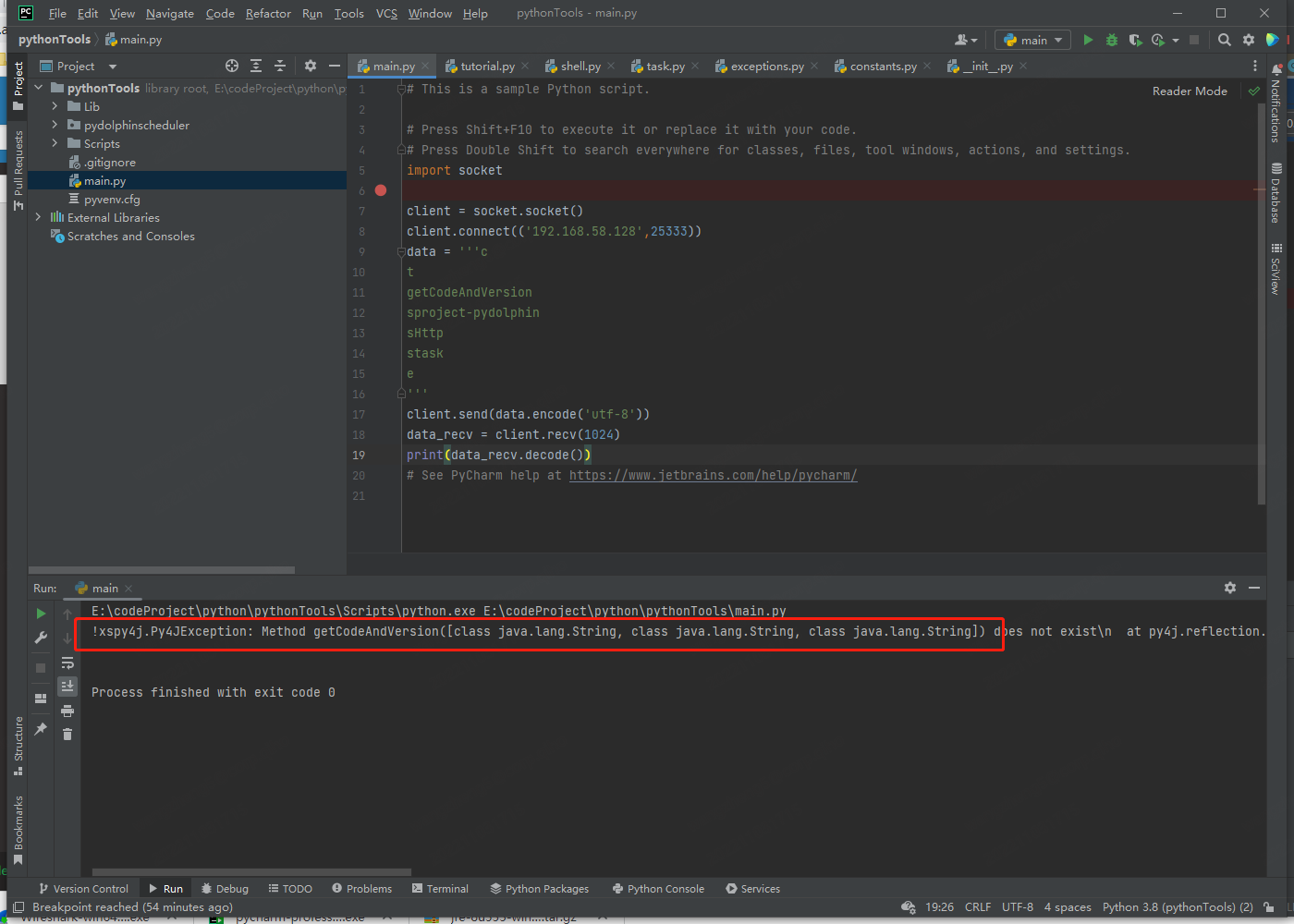Run main with coverage
Viewport: 1294px width, 924px height.
(1135, 40)
